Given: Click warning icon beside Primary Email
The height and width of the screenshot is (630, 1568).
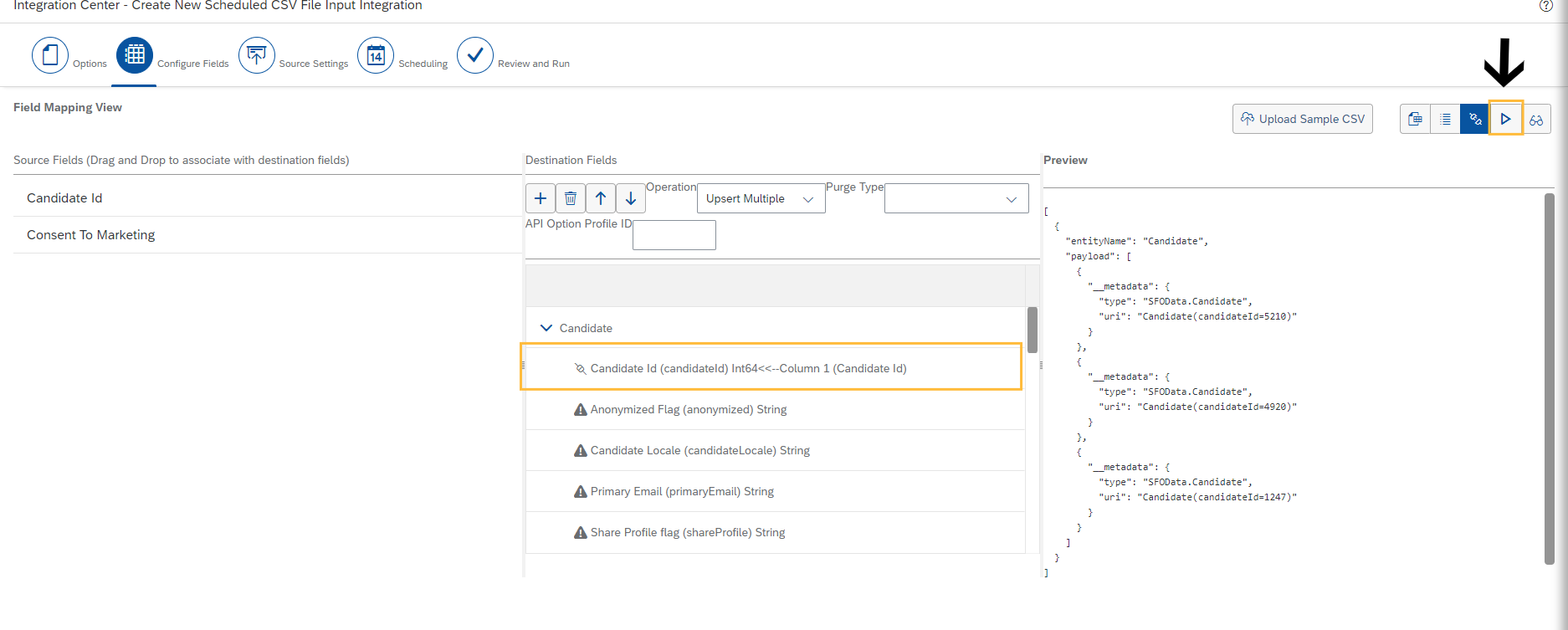Looking at the screenshot, I should pos(580,491).
